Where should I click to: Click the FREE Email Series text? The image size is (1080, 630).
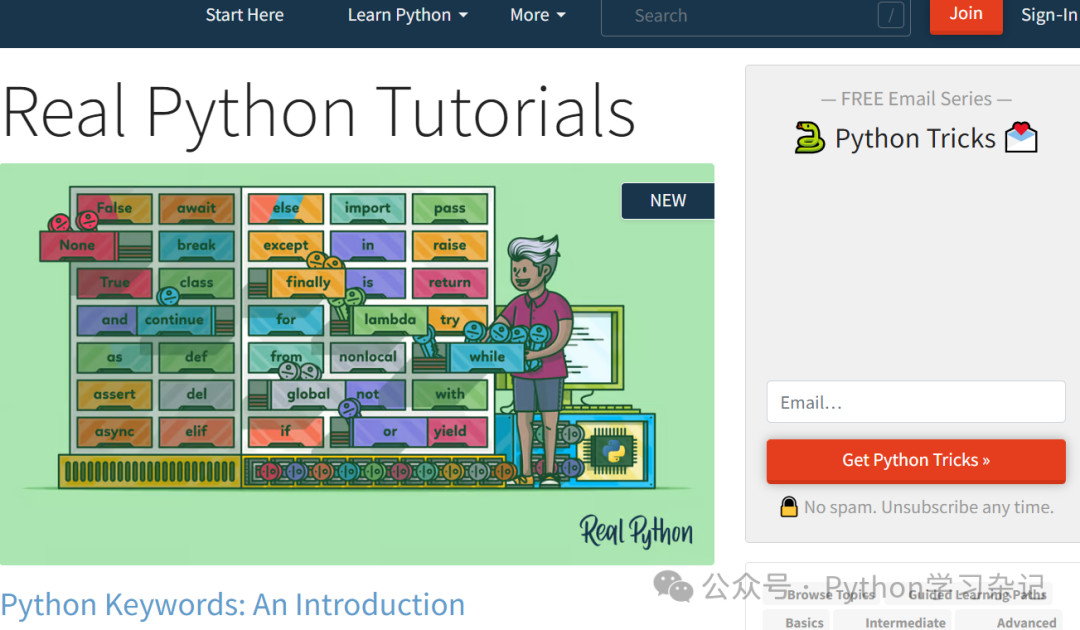[916, 99]
